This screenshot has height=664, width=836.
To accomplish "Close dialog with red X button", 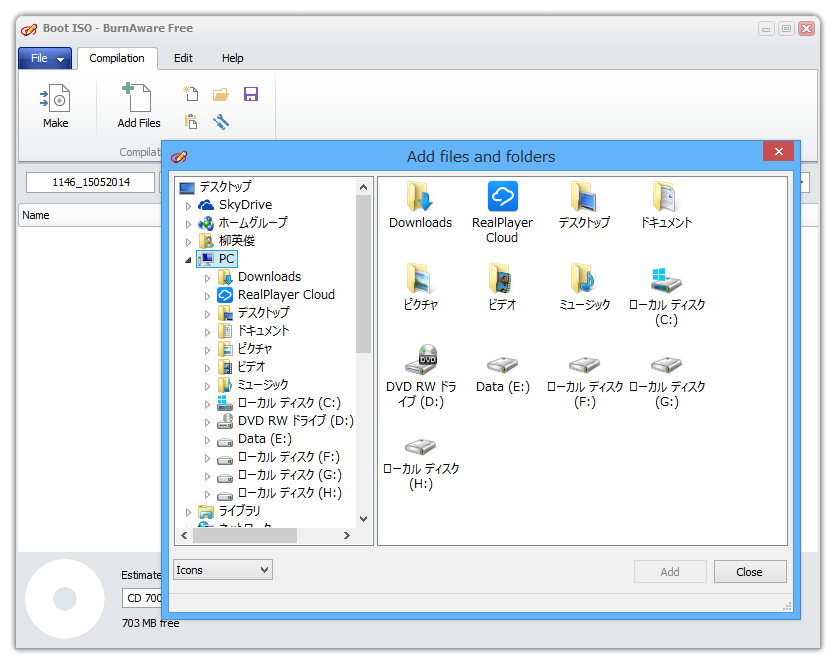I will coord(778,151).
